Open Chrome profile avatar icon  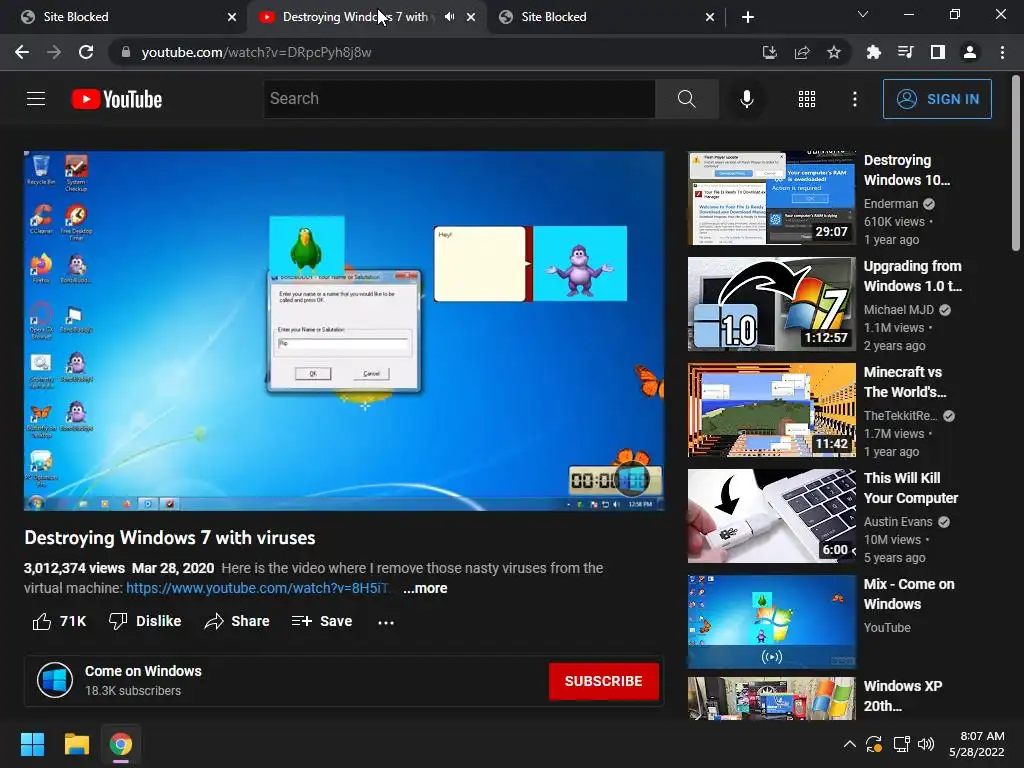pos(970,52)
